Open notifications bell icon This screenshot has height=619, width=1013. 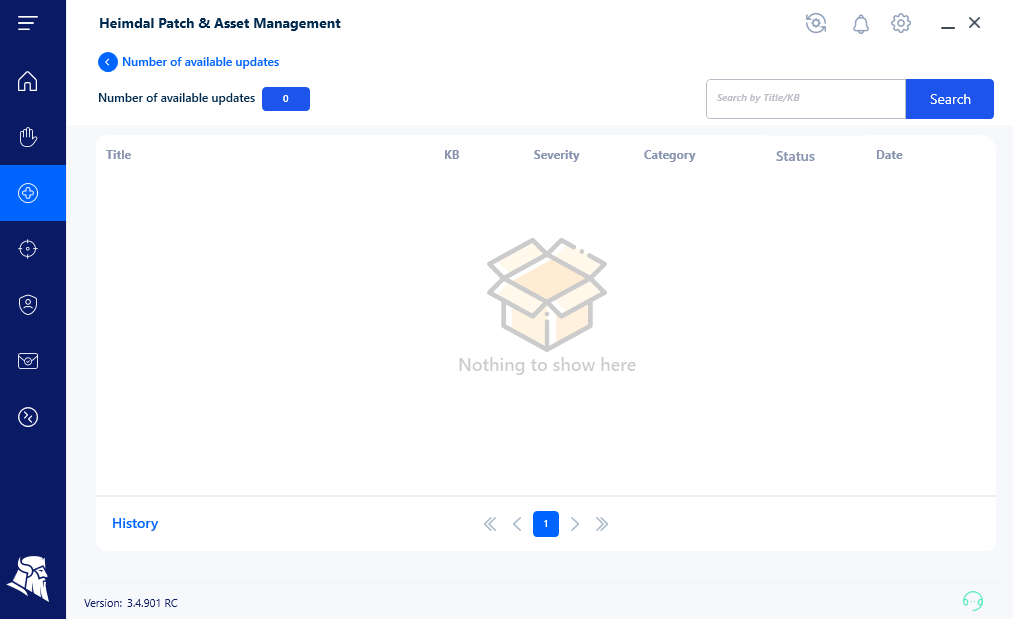point(861,24)
